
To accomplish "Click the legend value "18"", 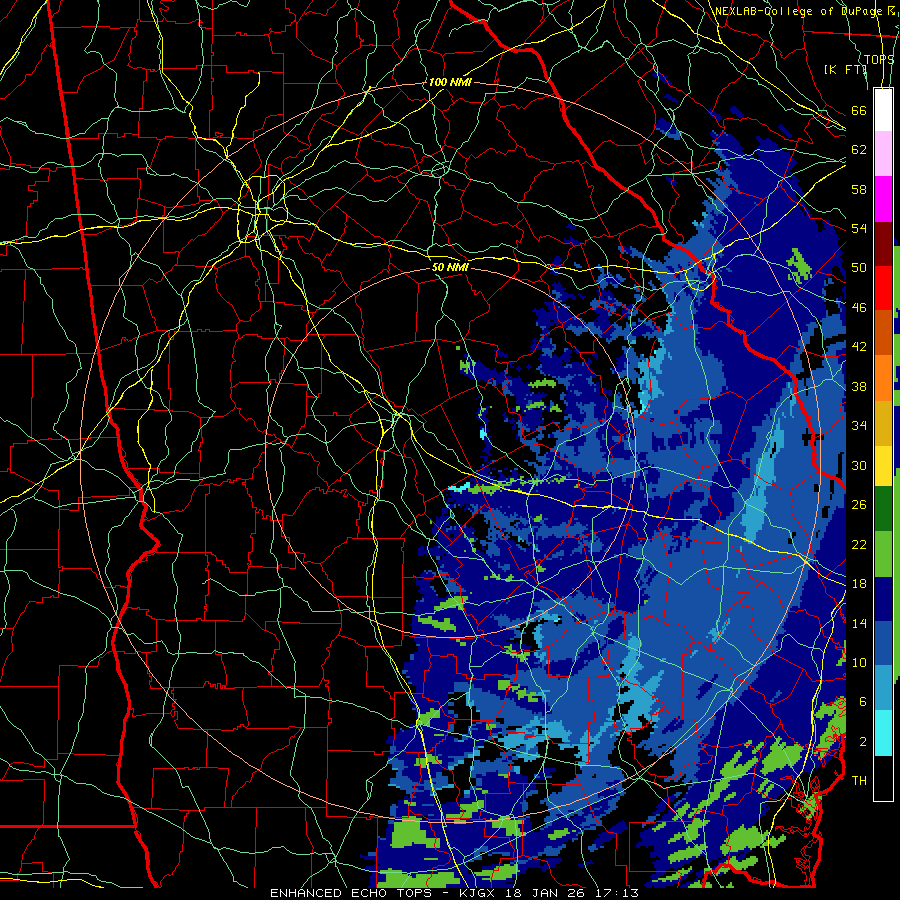I will point(859,584).
